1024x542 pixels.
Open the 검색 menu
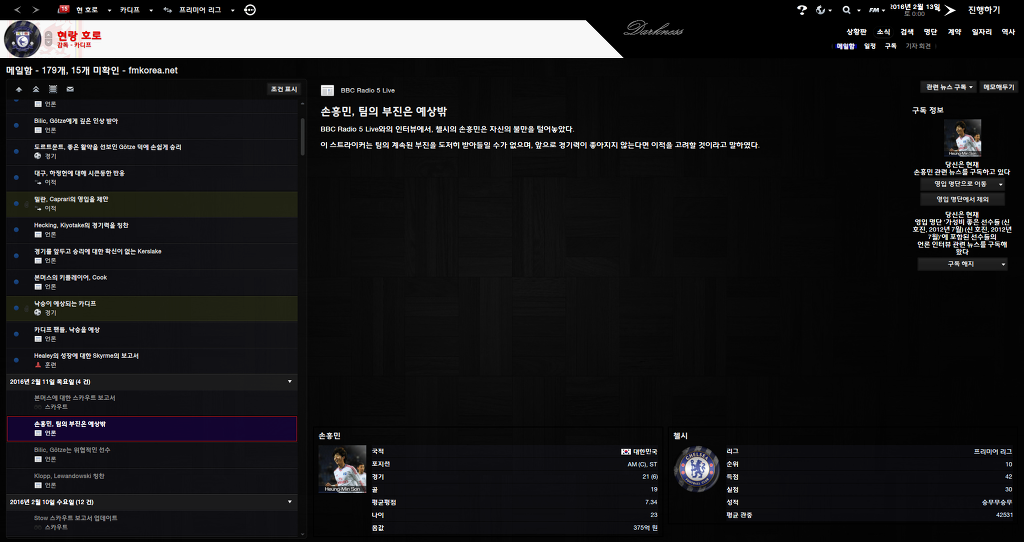[906, 31]
